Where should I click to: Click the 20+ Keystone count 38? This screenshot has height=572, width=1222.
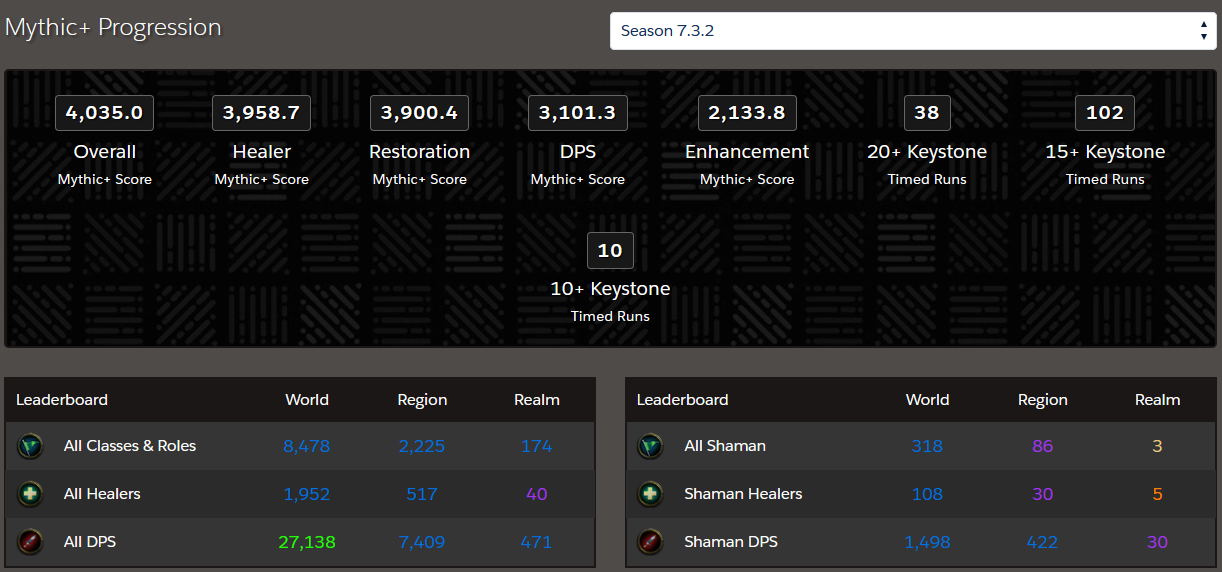pos(927,113)
